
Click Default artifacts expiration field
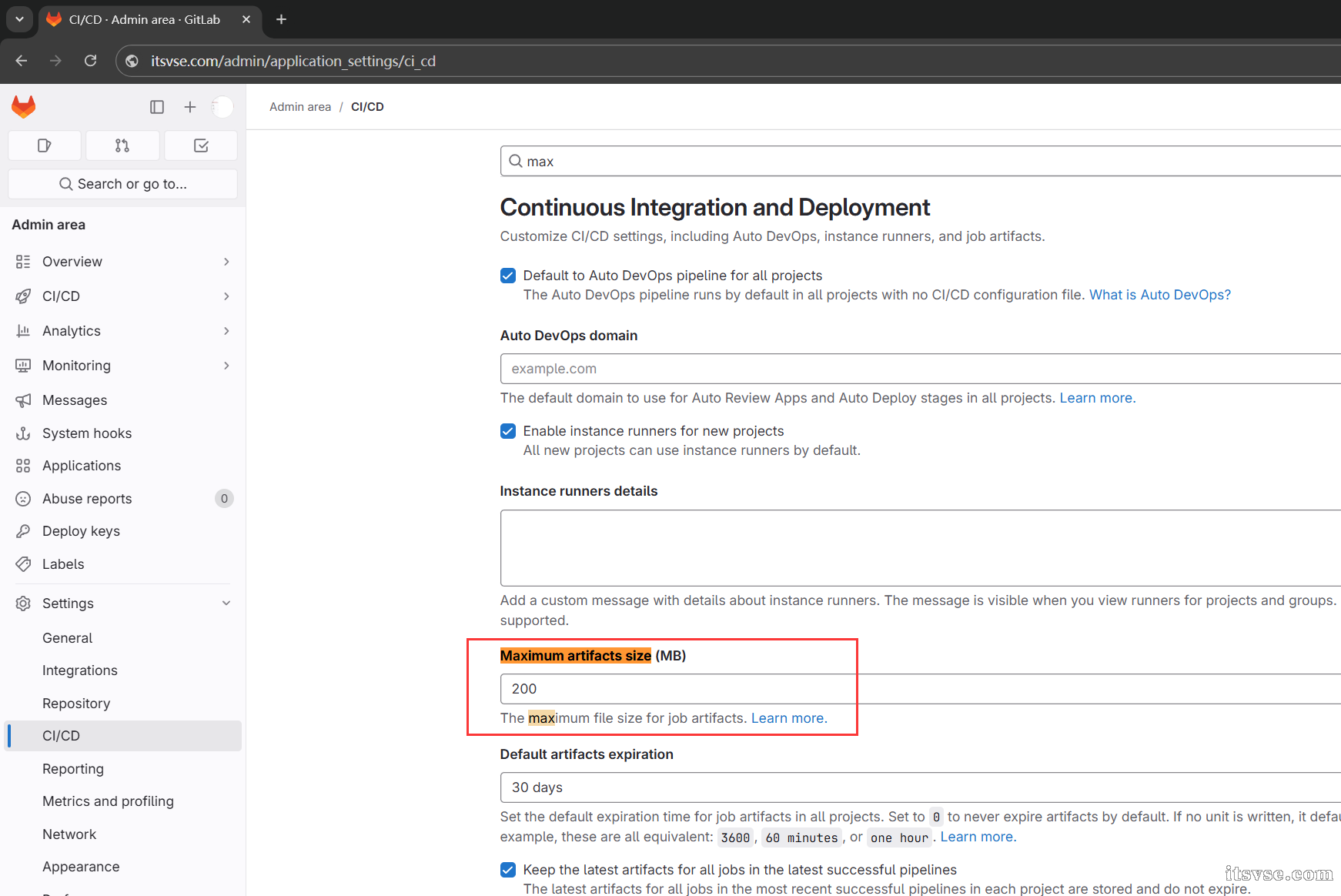pyautogui.click(x=920, y=787)
